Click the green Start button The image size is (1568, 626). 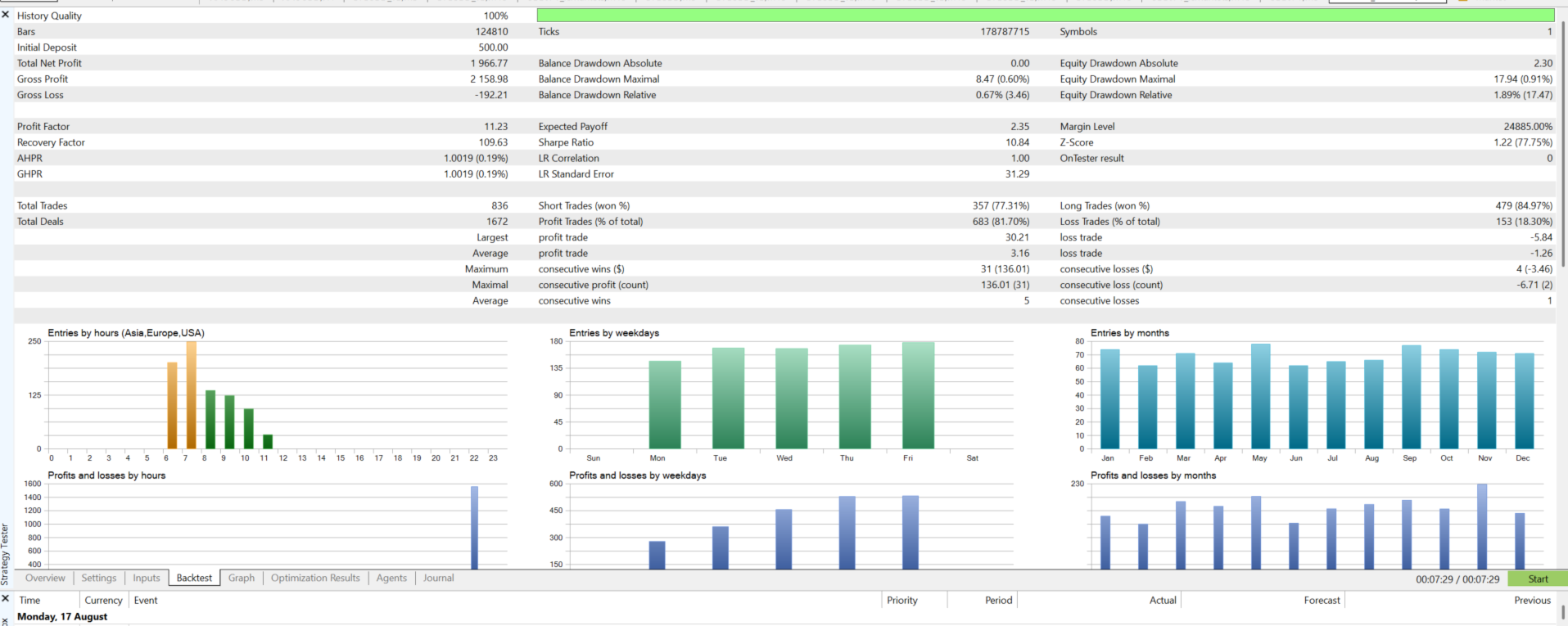tap(1538, 579)
